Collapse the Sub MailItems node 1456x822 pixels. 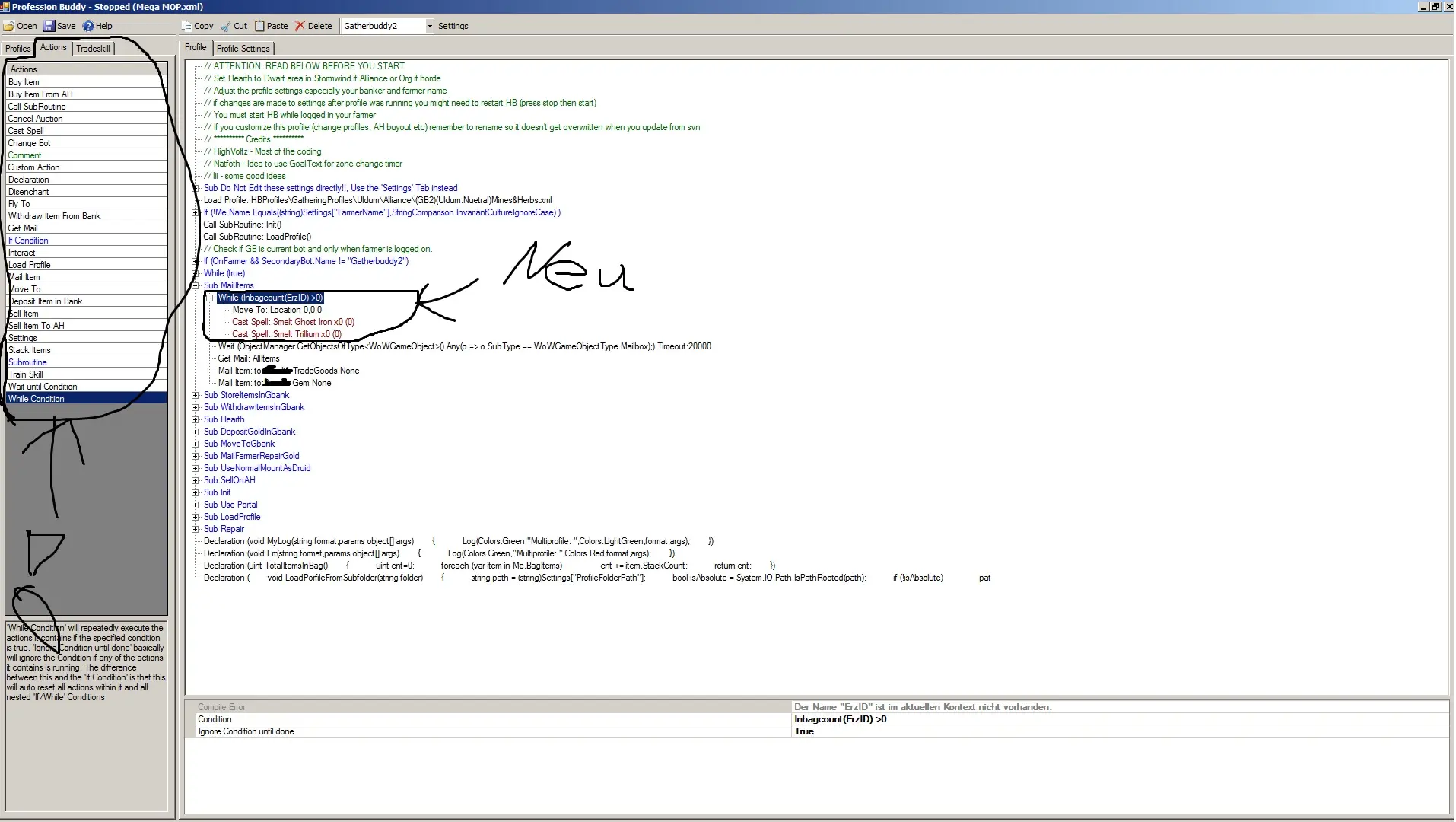[x=196, y=285]
